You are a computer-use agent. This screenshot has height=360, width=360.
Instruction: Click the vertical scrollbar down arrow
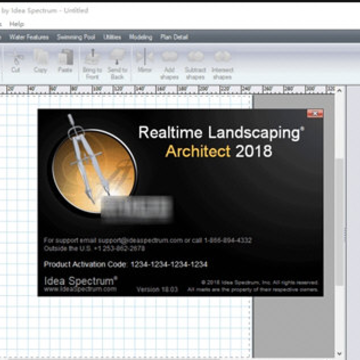(x=339, y=353)
